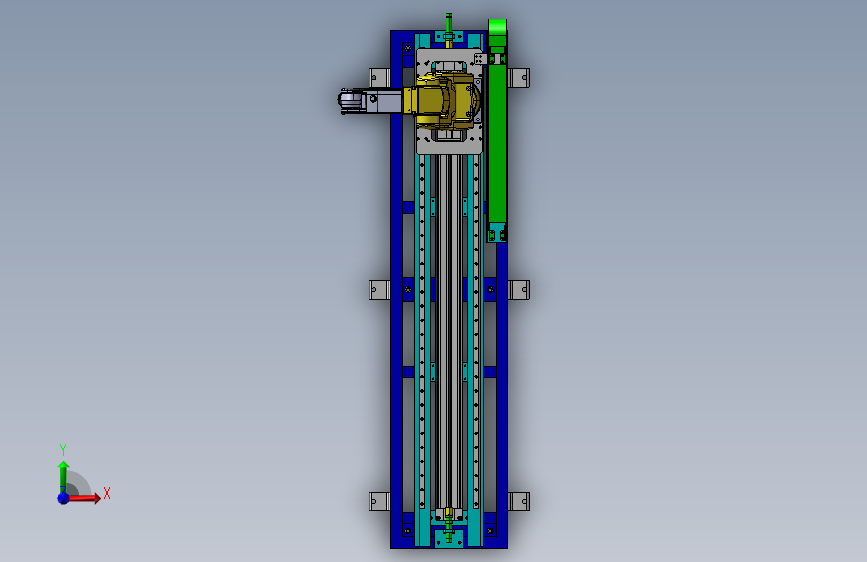867x562 pixels.
Task: Select the middle-right gray mounting bracket
Action: 519,290
